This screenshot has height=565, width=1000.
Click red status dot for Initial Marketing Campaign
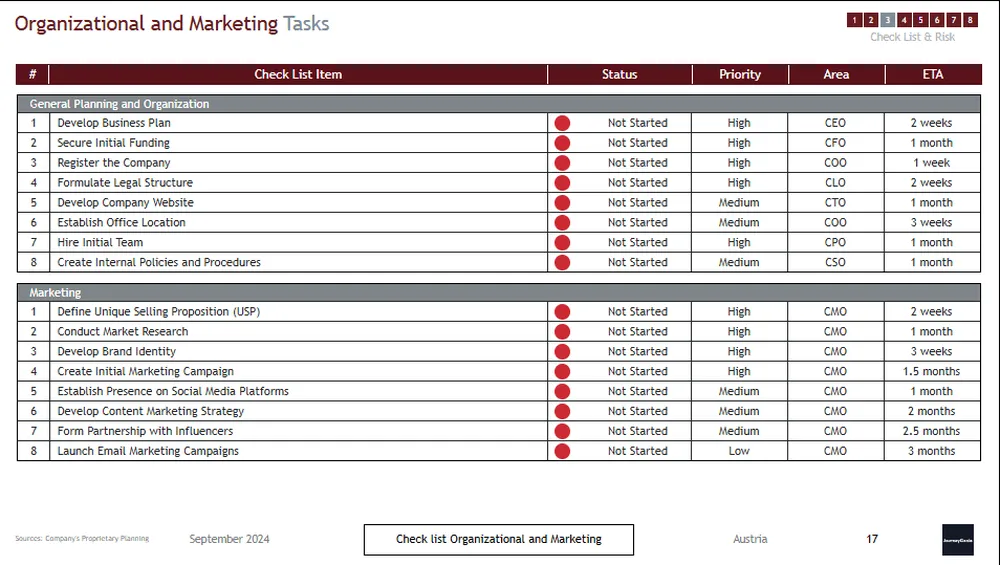pos(562,371)
